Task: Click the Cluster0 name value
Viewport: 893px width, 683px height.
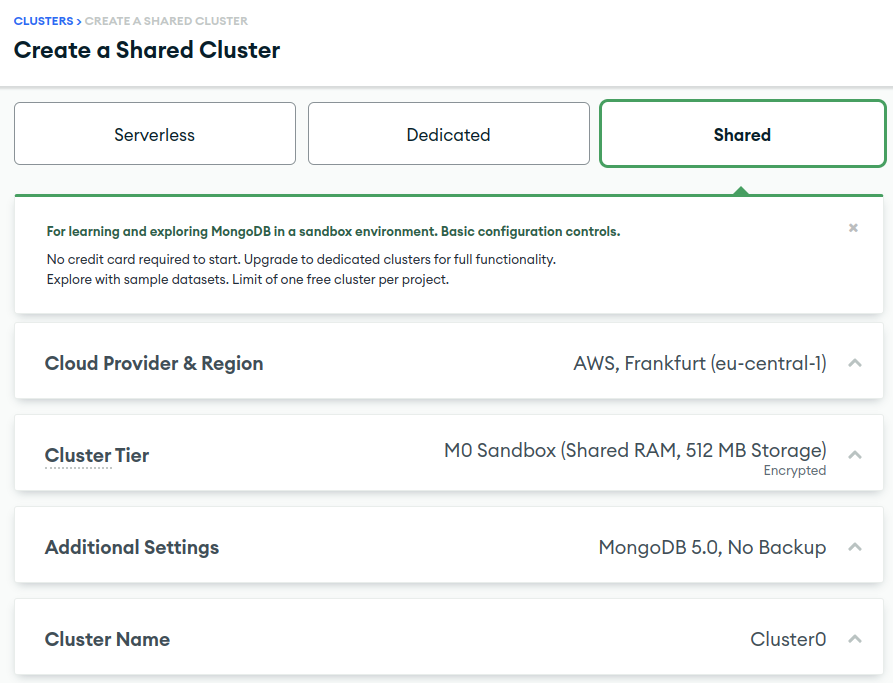Action: tap(788, 639)
